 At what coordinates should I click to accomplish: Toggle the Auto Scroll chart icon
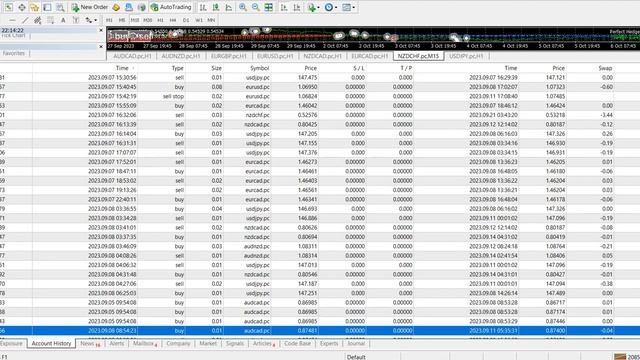284,7
